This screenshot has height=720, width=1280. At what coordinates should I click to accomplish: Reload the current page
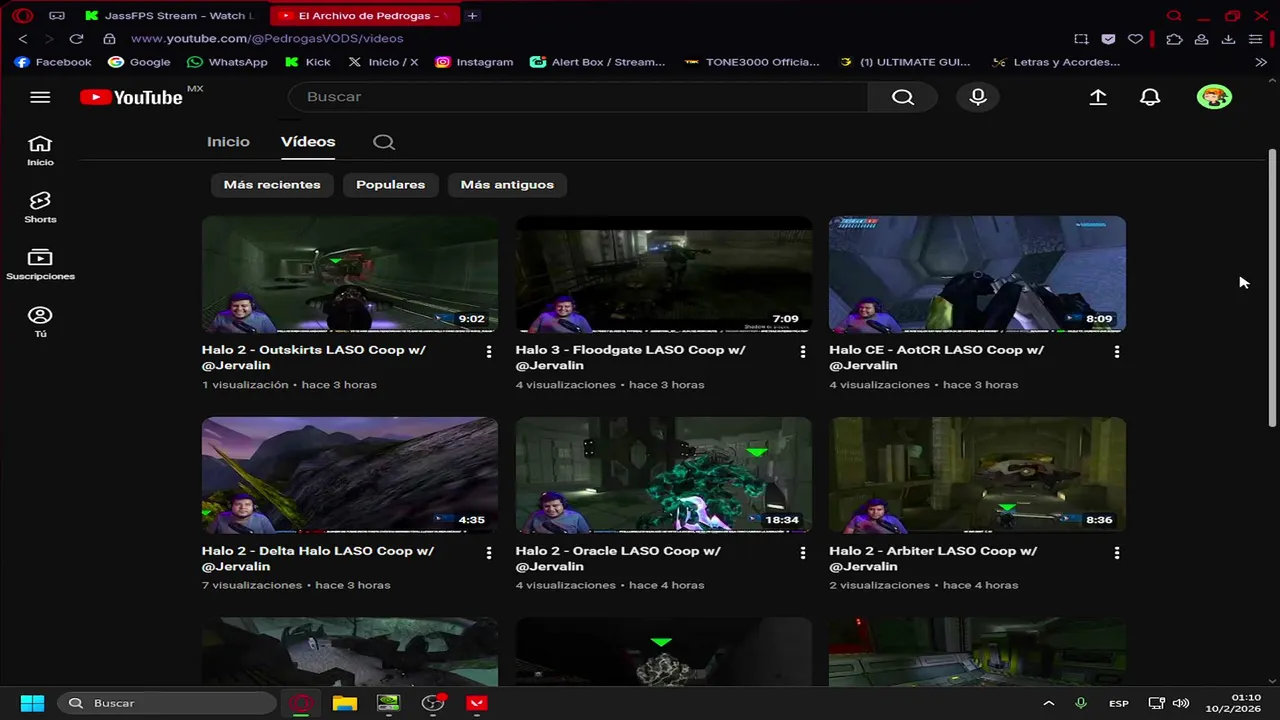[76, 39]
